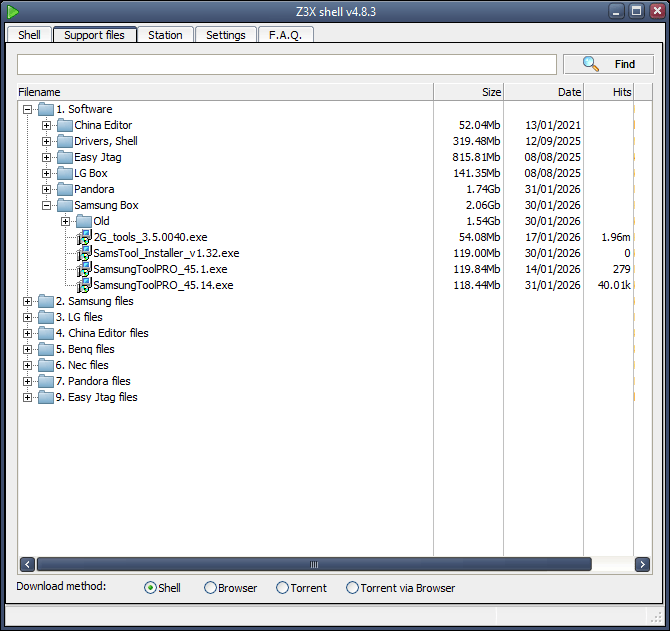Expand the Old subfolder node
Viewport: 670px width, 631px height.
[65, 221]
